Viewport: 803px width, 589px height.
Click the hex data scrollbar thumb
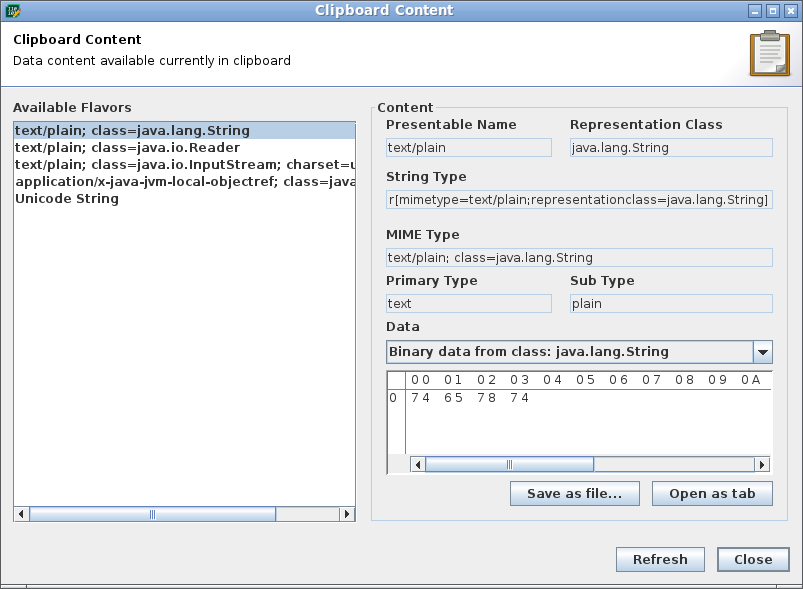508,463
